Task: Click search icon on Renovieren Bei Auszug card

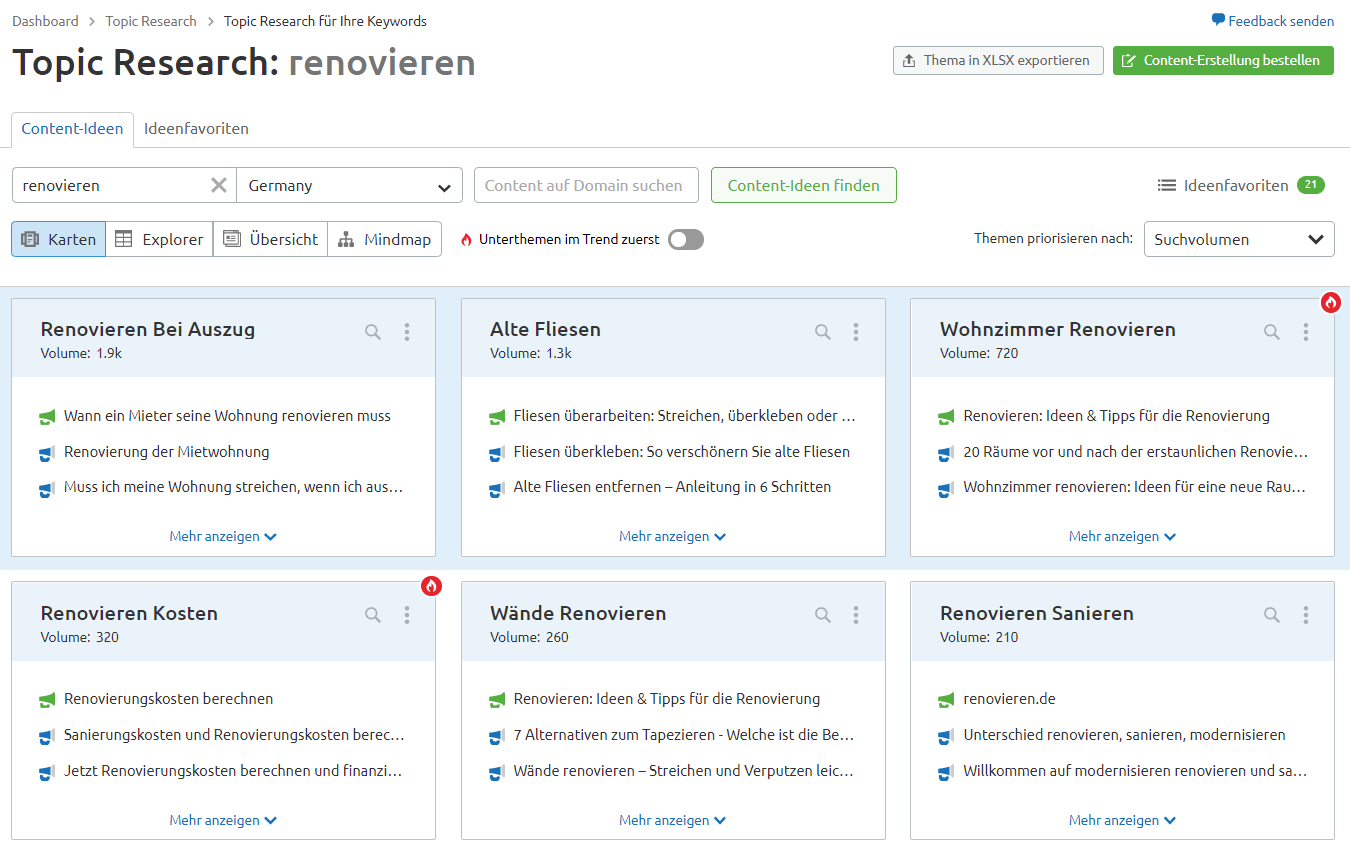Action: click(373, 332)
